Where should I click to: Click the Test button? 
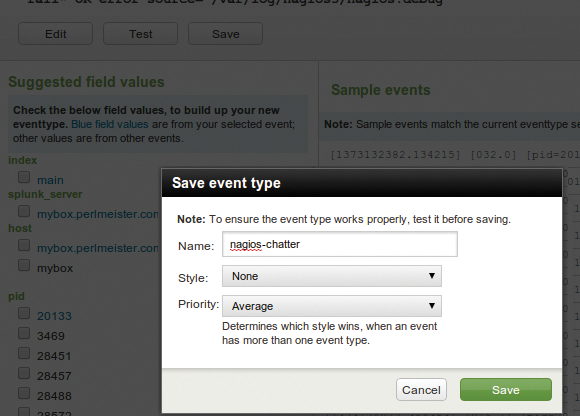coord(141,34)
